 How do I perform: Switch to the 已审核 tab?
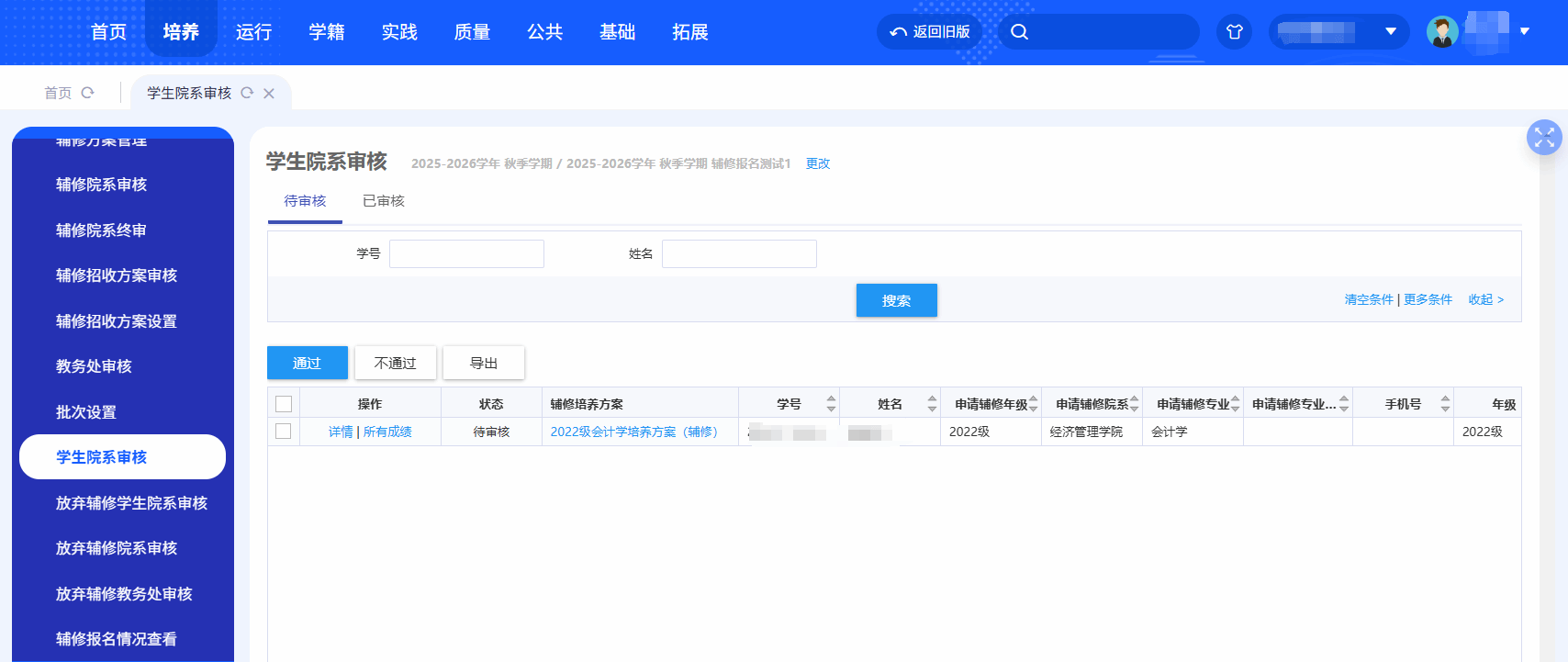(x=383, y=201)
